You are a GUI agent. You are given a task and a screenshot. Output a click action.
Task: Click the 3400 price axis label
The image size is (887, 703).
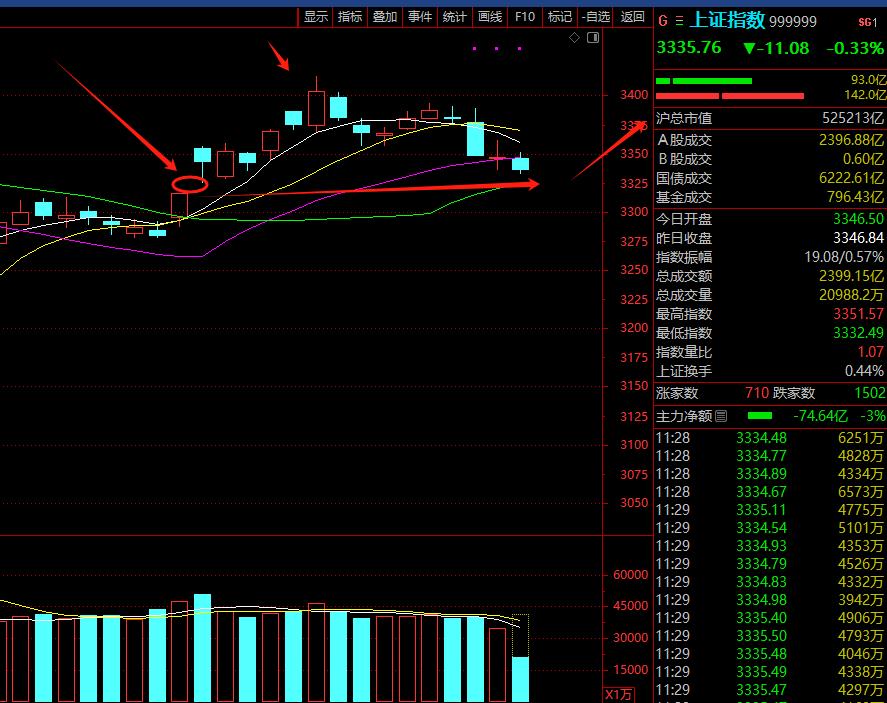point(634,95)
